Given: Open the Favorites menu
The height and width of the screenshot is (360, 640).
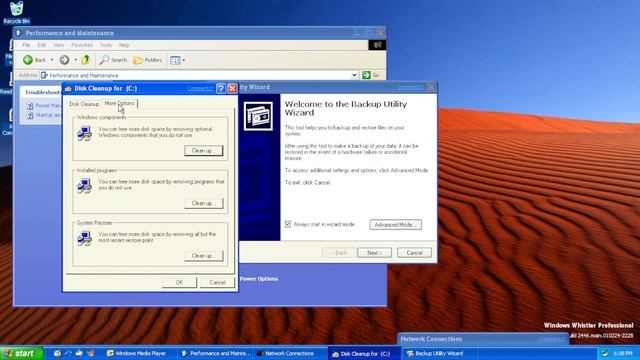Looking at the screenshot, I should [x=82, y=45].
